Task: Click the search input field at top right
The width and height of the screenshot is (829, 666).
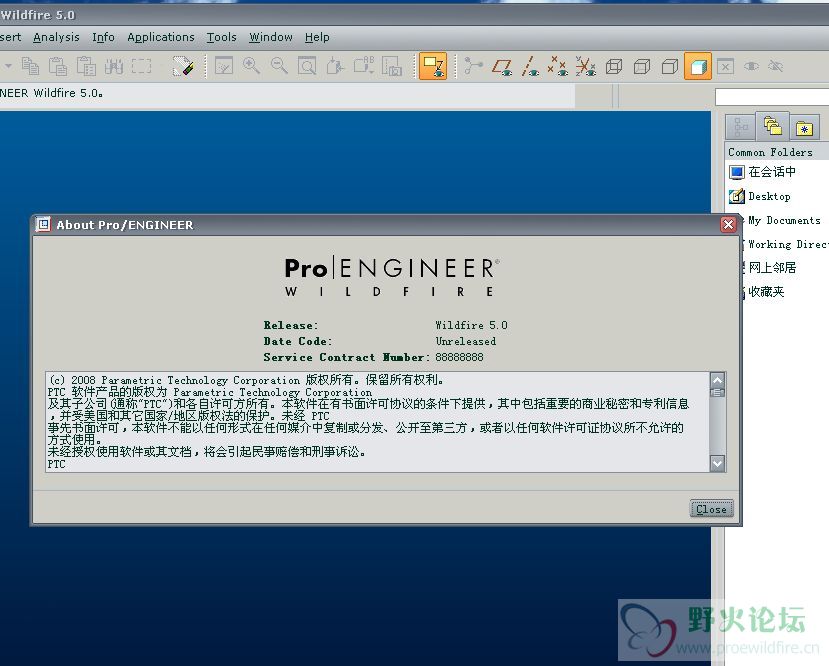Action: pyautogui.click(x=772, y=97)
